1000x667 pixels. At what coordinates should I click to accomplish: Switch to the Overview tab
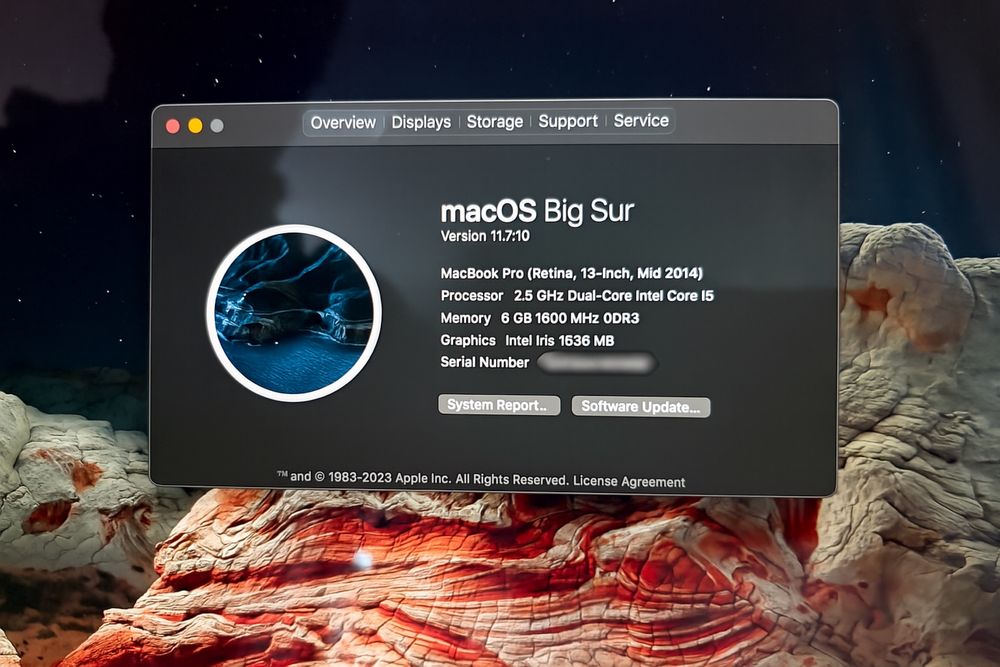(343, 122)
